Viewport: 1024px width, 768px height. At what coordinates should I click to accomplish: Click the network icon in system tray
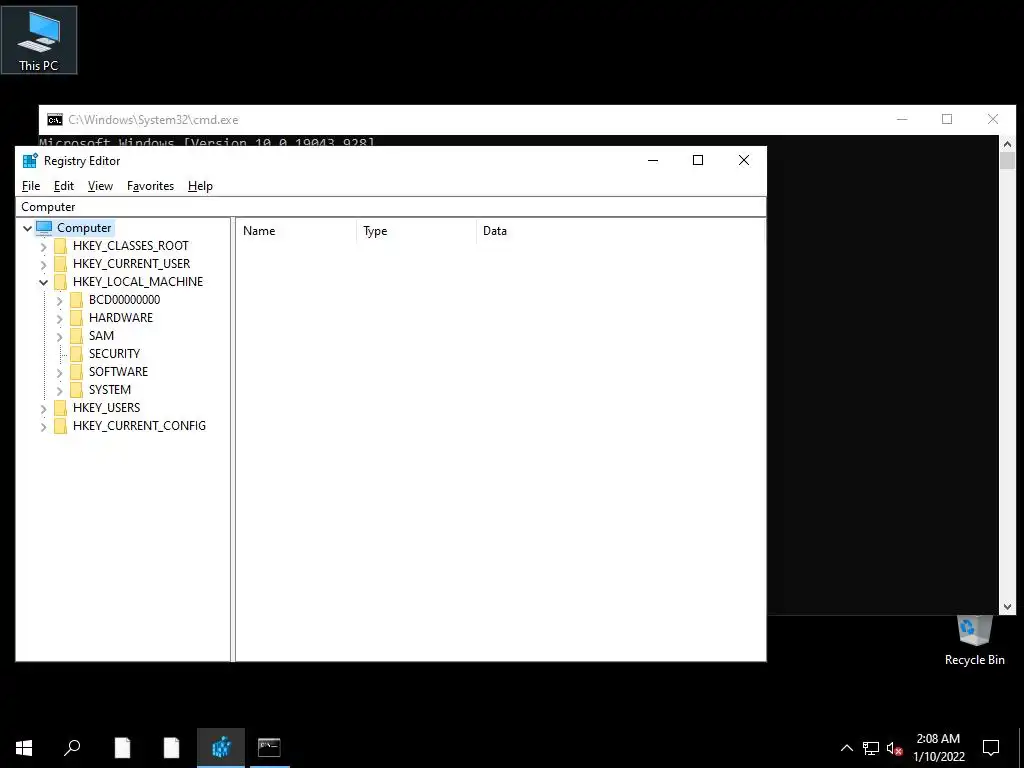click(871, 748)
